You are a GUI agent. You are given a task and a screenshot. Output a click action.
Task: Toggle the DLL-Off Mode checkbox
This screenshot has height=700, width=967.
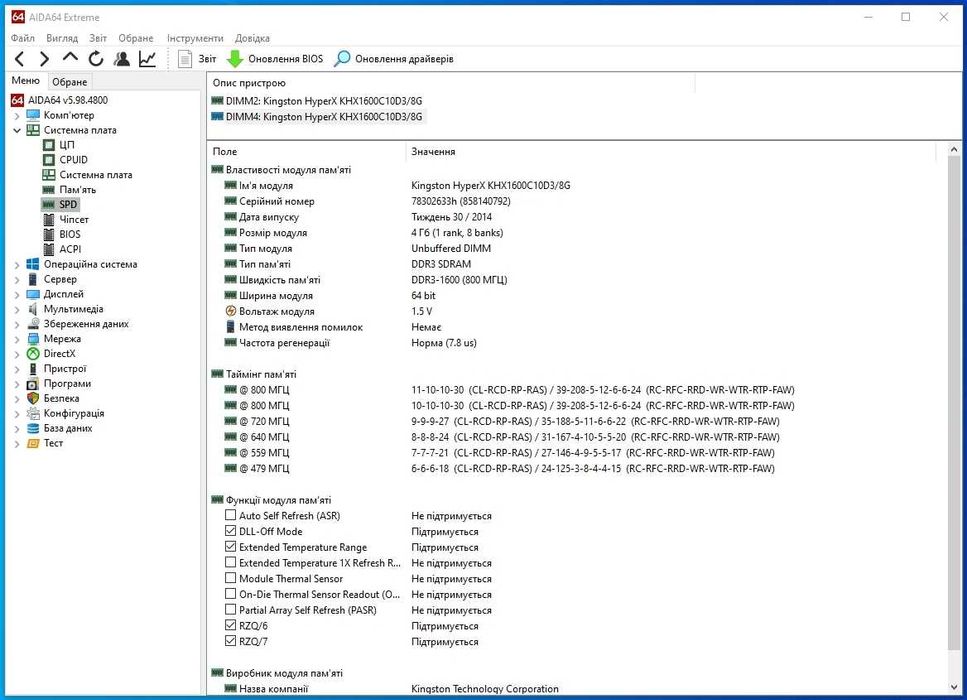click(x=230, y=530)
